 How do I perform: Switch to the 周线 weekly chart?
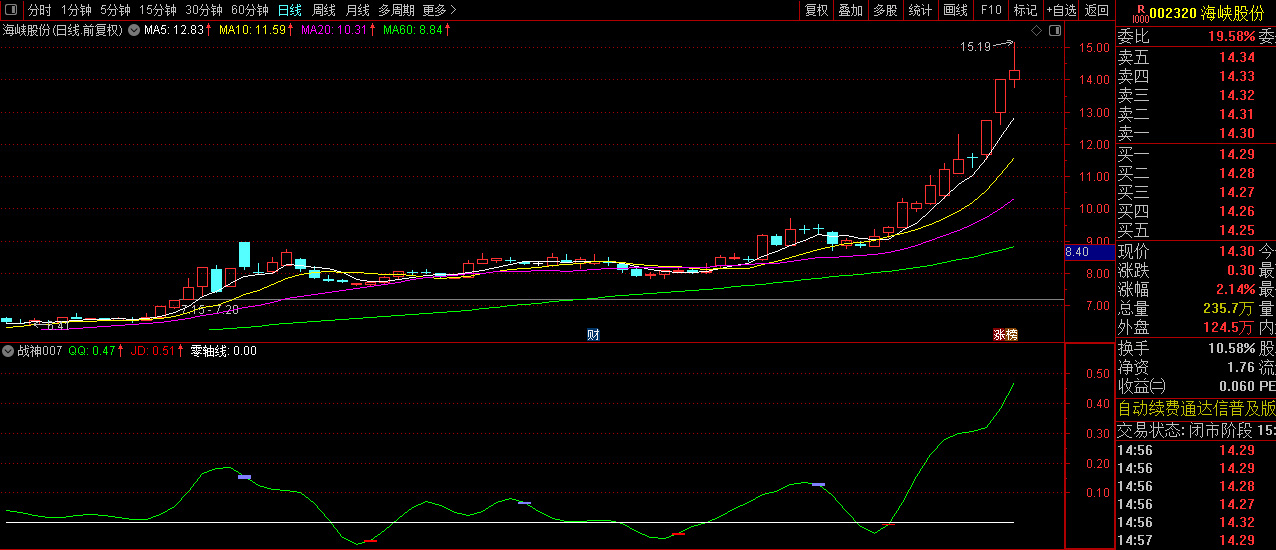[324, 10]
